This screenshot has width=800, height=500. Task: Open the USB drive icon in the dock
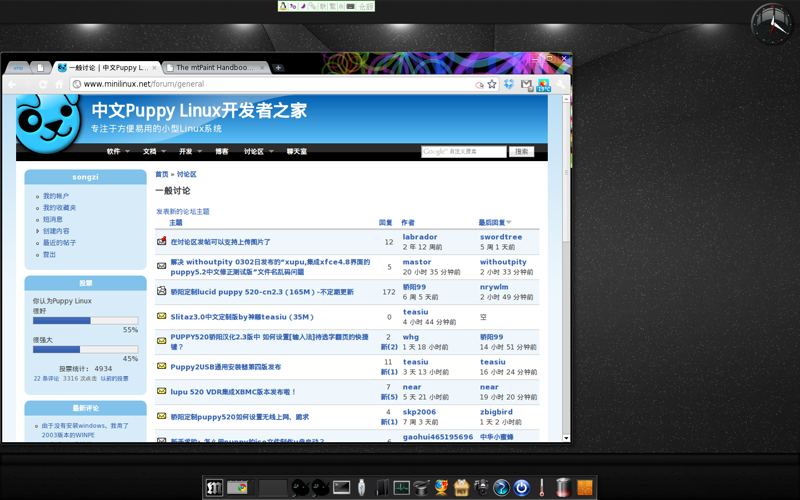tap(361, 488)
